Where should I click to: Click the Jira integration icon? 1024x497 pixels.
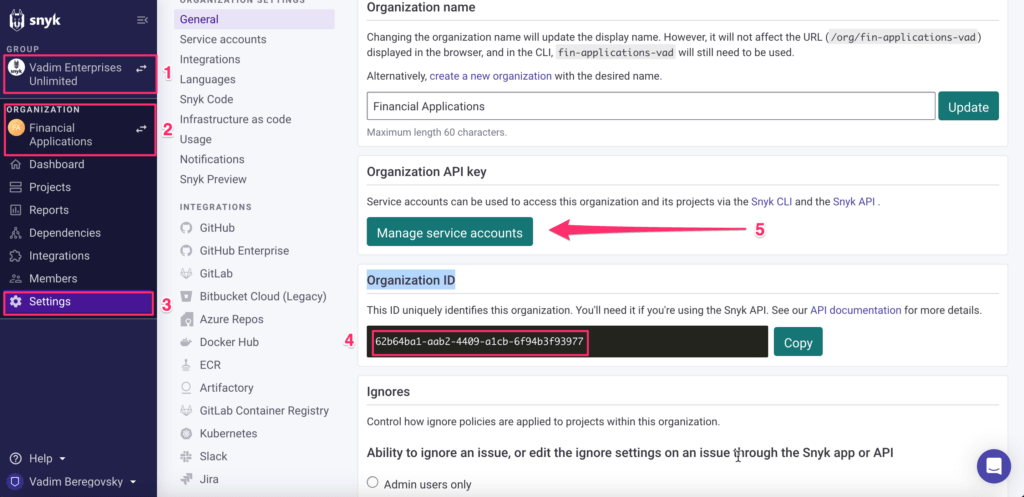pyautogui.click(x=187, y=479)
